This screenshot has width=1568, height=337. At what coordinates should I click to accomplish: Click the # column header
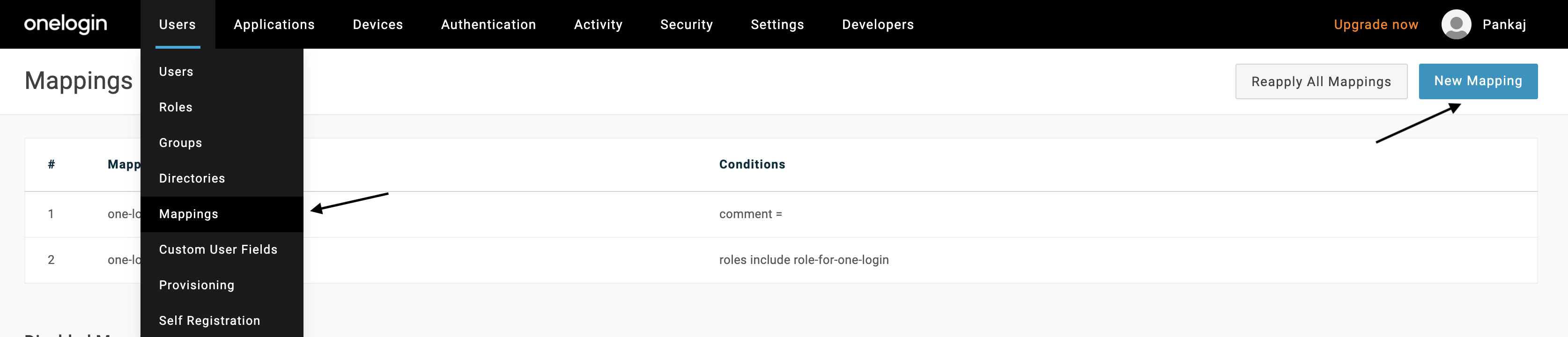coord(51,164)
